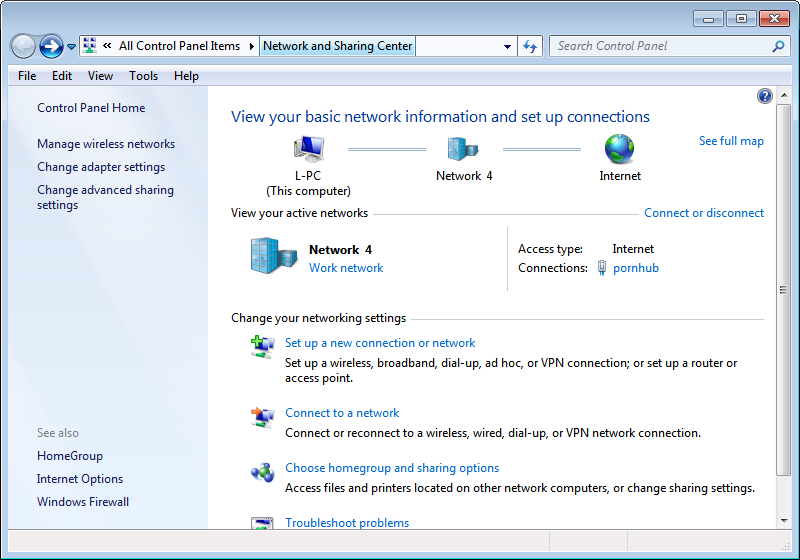This screenshot has height=560, width=800.
Task: Minimize the Control Panel window
Action: click(x=708, y=19)
